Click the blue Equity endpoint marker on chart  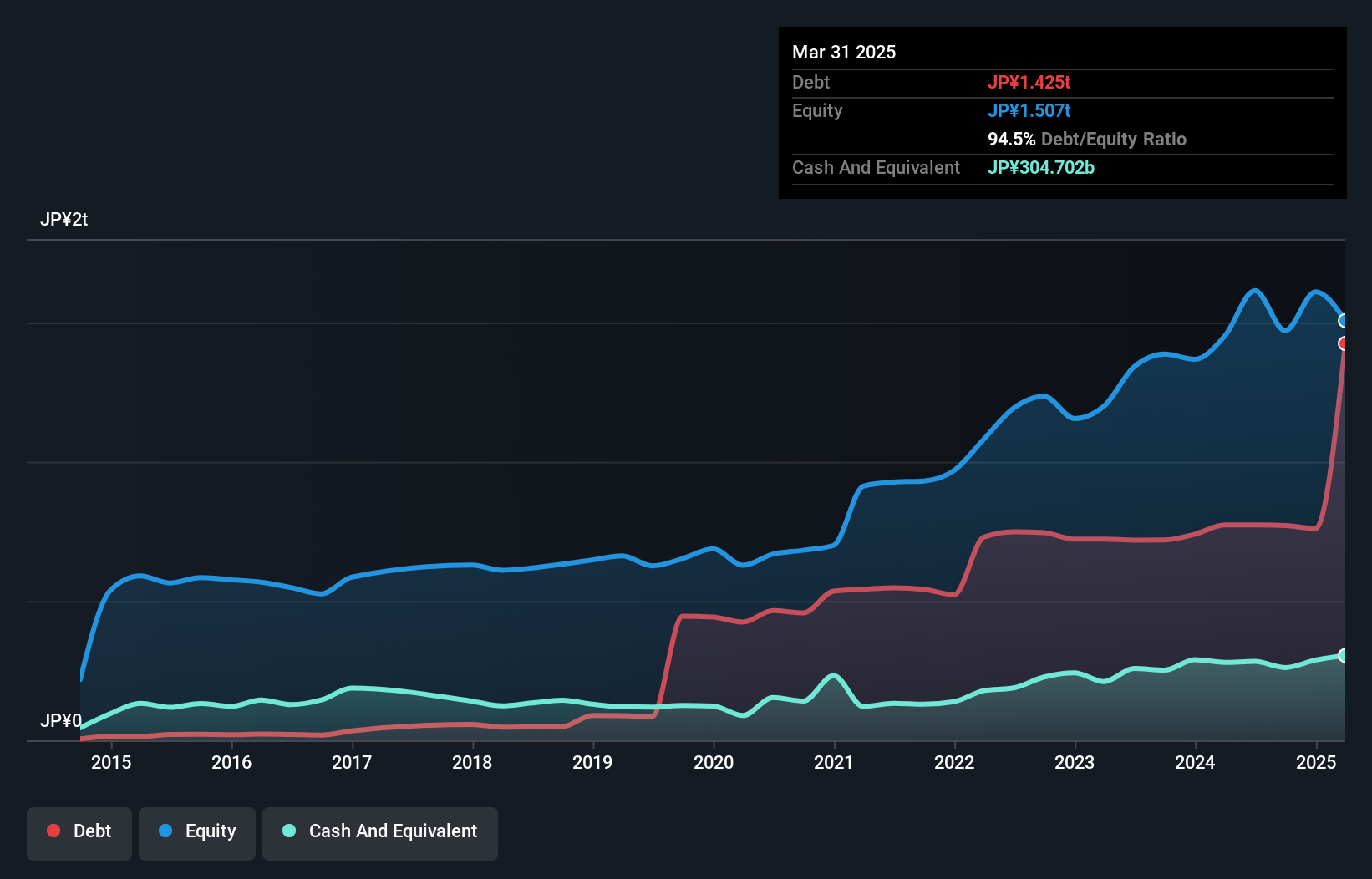pos(1343,321)
